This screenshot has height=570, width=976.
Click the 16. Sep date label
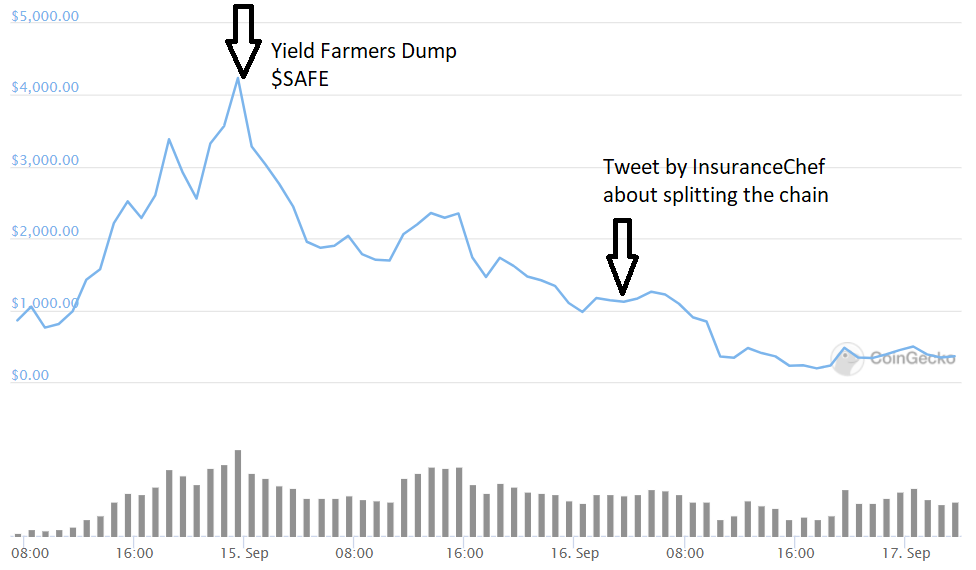[x=575, y=553]
